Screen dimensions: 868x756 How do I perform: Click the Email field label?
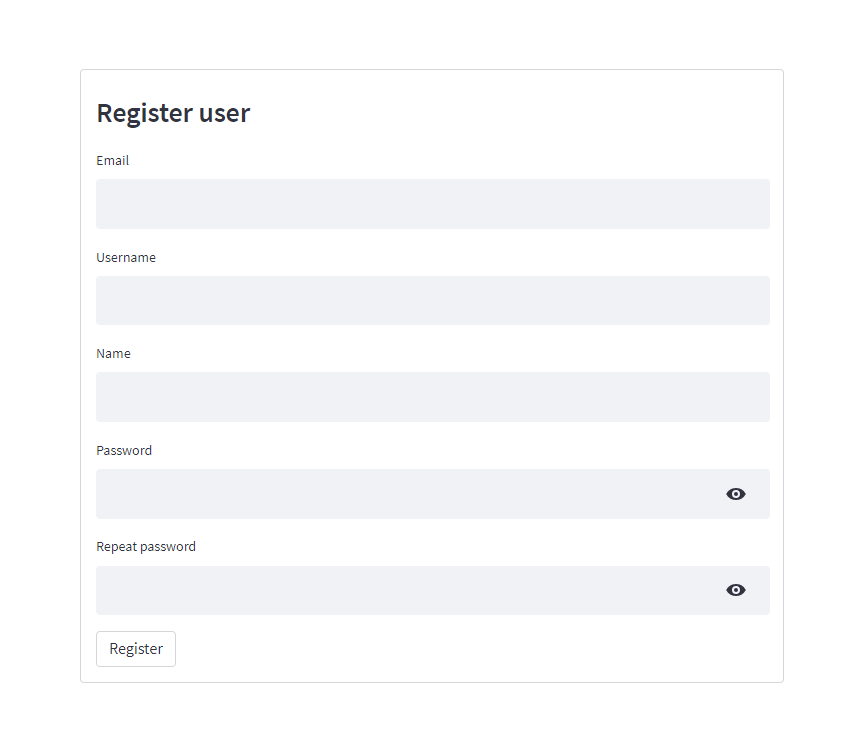[x=112, y=160]
